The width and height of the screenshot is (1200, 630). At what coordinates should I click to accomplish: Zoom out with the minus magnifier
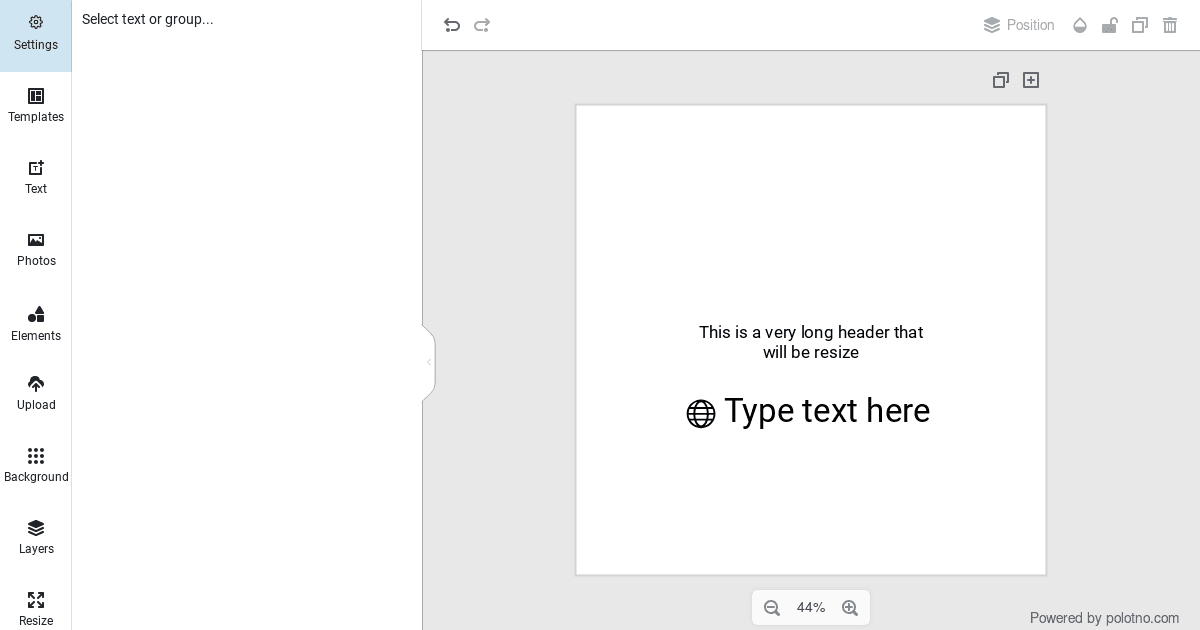coord(772,608)
